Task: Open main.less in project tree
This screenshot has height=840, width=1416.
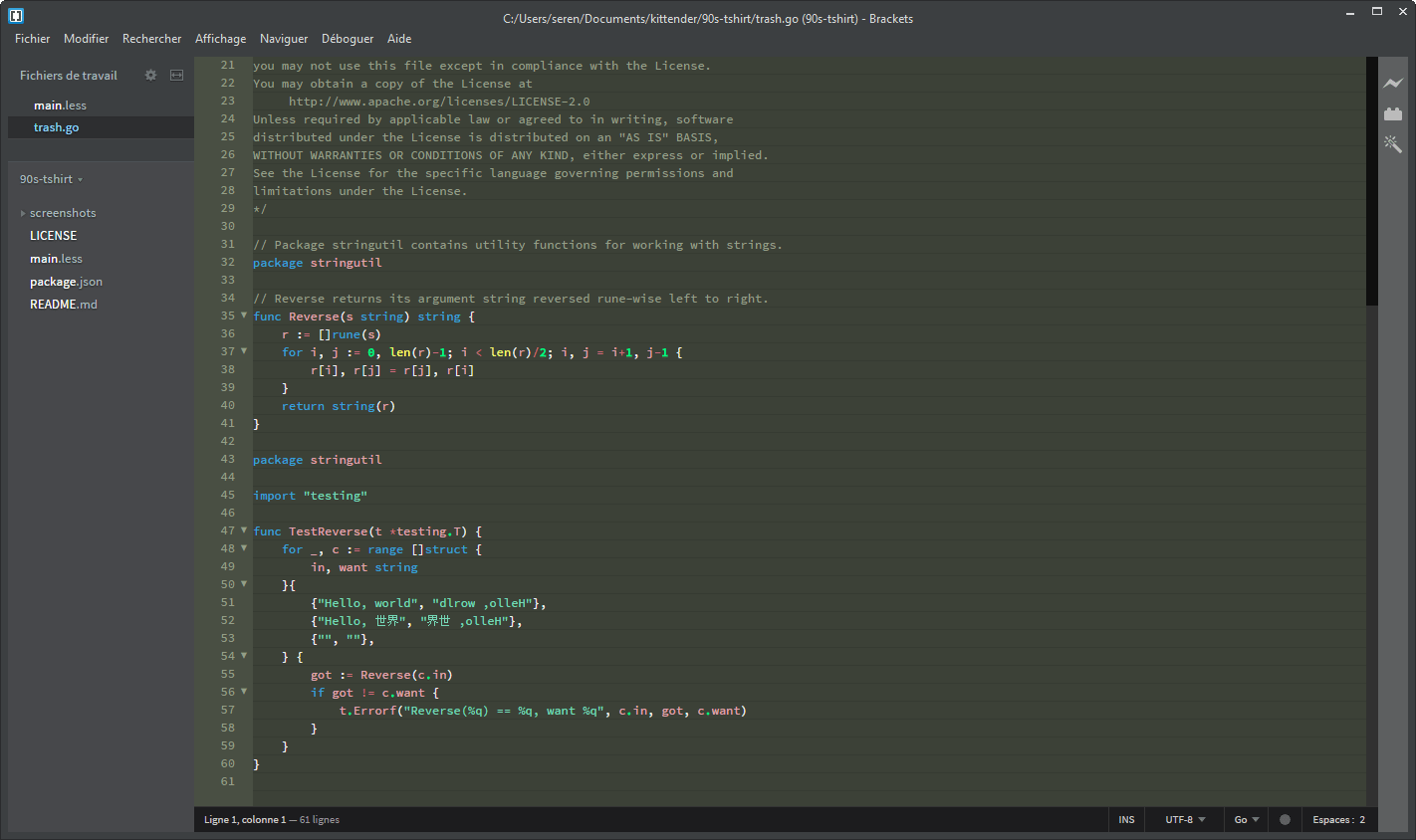Action: [56, 259]
